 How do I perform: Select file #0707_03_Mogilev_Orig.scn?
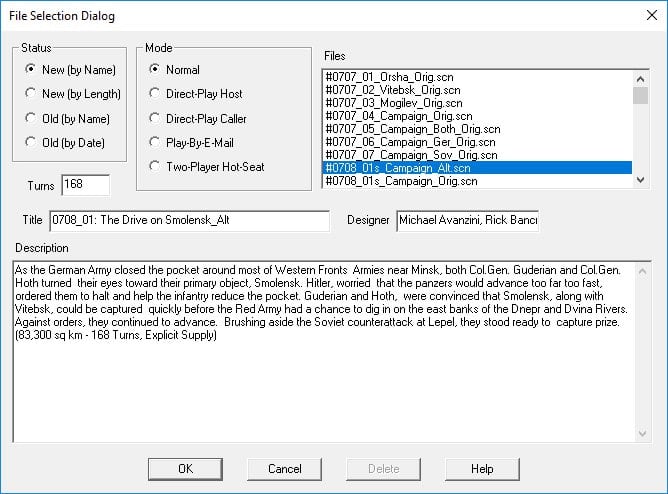tap(477, 103)
